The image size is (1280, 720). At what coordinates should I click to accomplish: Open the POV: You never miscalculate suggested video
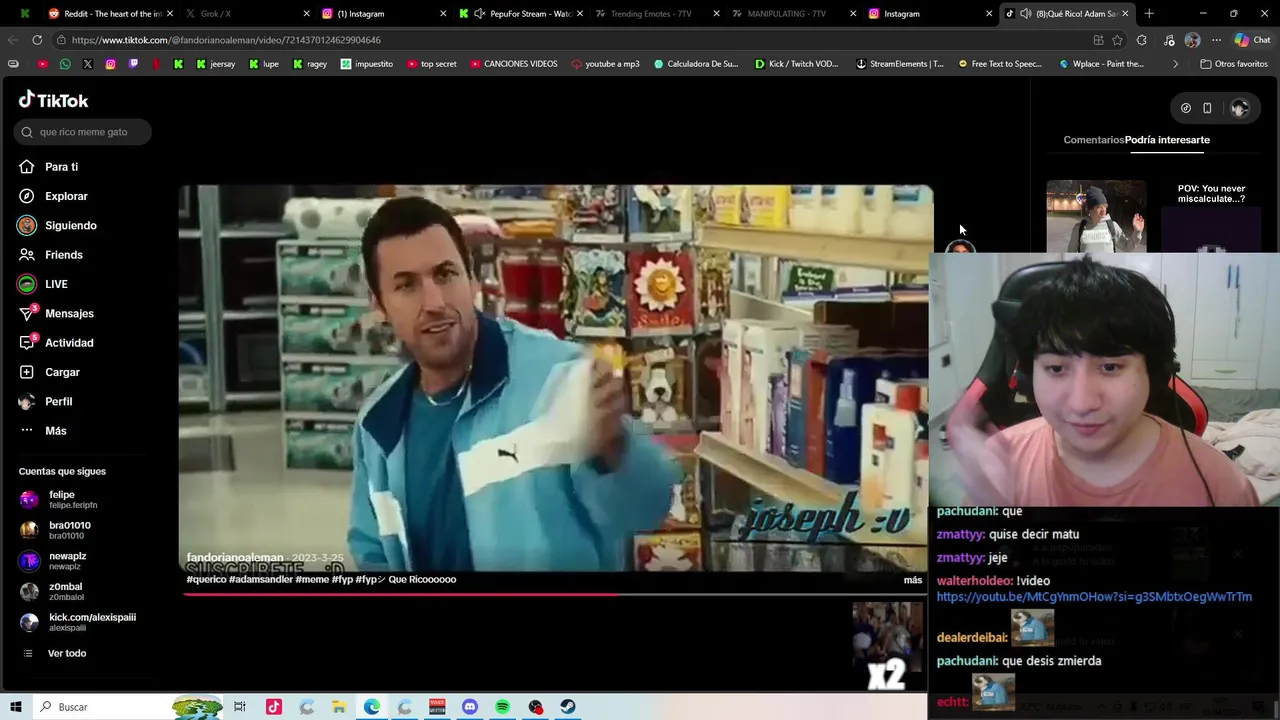(1211, 217)
